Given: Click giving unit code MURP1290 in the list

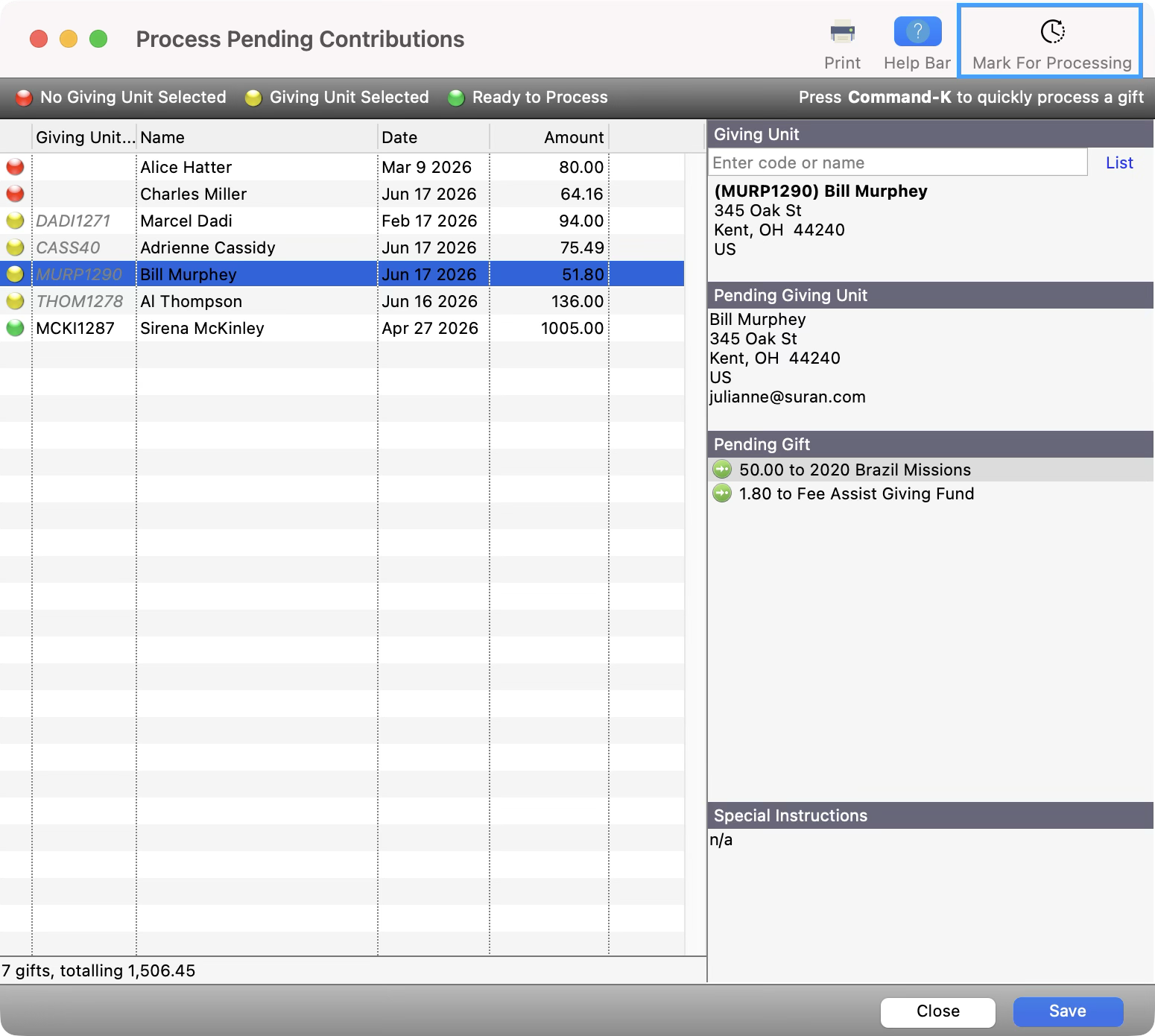Looking at the screenshot, I should [x=79, y=274].
